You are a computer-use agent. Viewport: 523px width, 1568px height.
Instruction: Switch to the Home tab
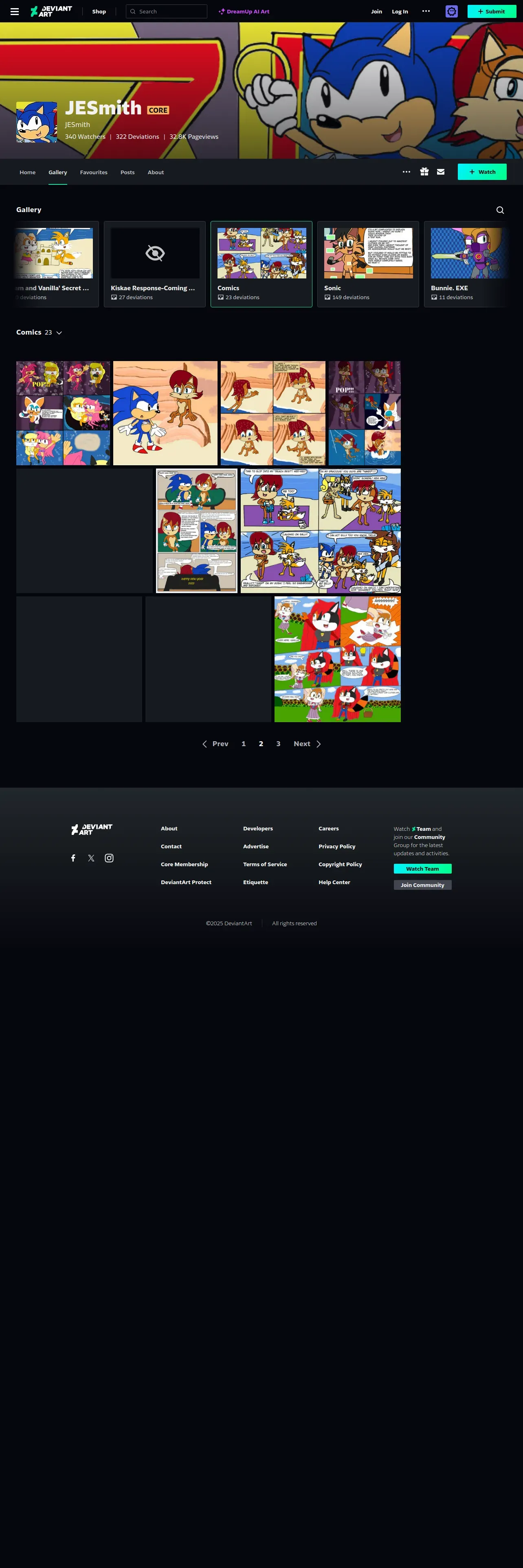[x=27, y=172]
